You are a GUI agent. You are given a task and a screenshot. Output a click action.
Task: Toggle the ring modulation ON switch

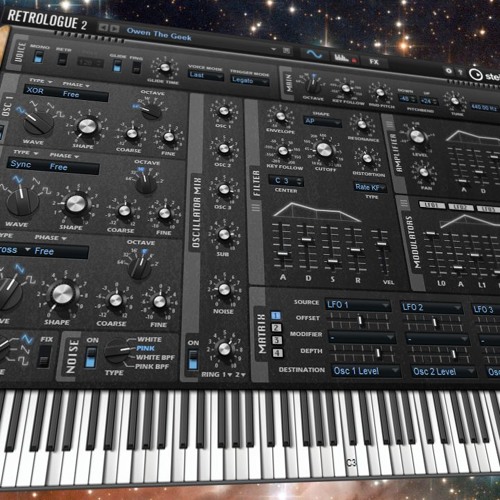coord(193,360)
